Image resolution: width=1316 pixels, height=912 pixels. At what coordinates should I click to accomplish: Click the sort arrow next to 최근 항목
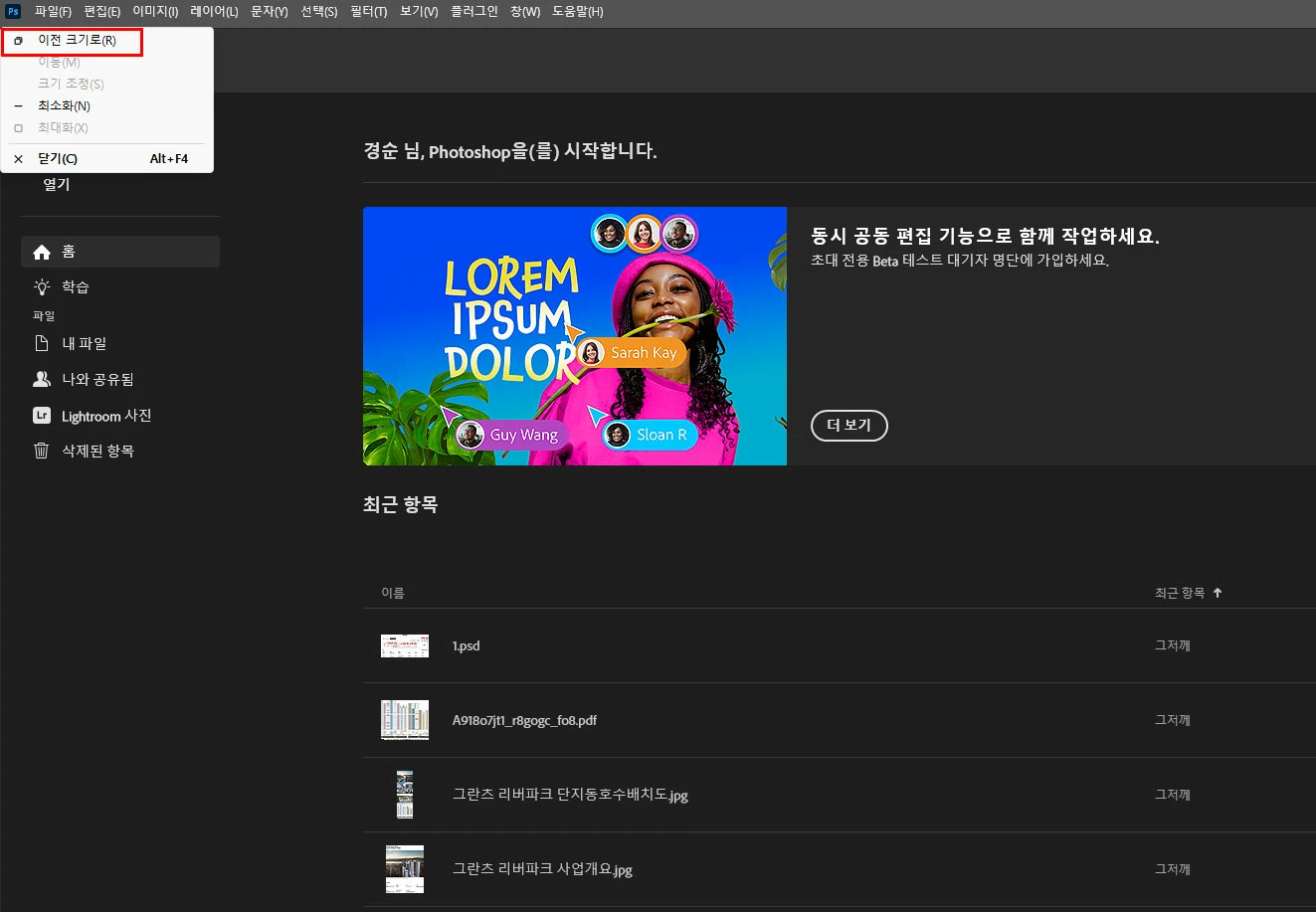[x=1218, y=593]
